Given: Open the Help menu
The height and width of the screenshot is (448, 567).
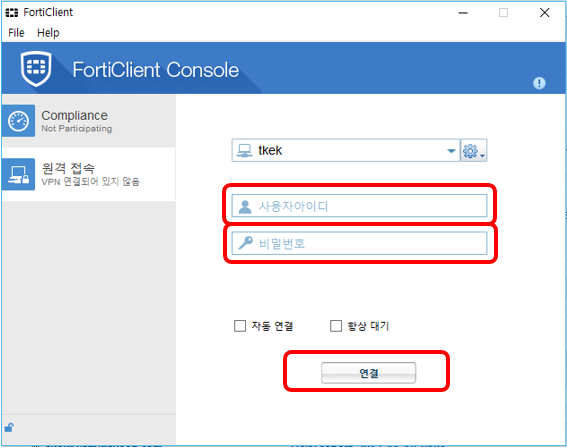Looking at the screenshot, I should (48, 33).
